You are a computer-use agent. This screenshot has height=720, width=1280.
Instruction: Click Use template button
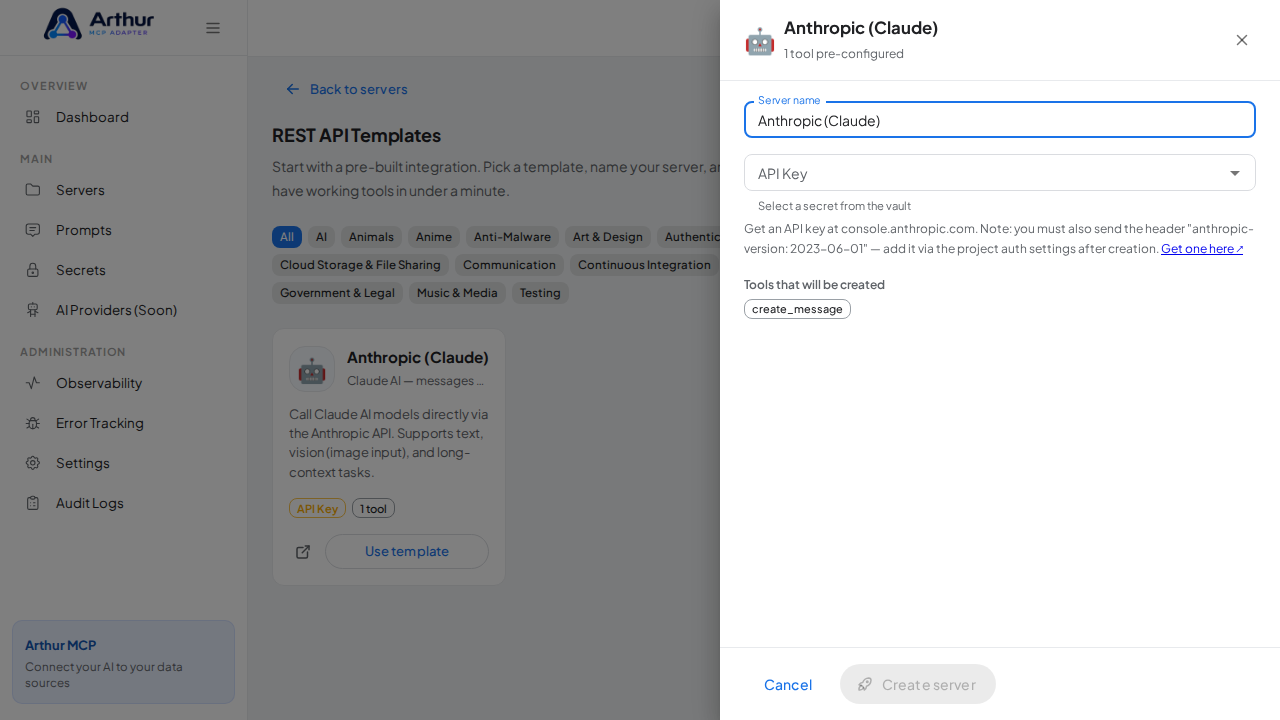407,552
